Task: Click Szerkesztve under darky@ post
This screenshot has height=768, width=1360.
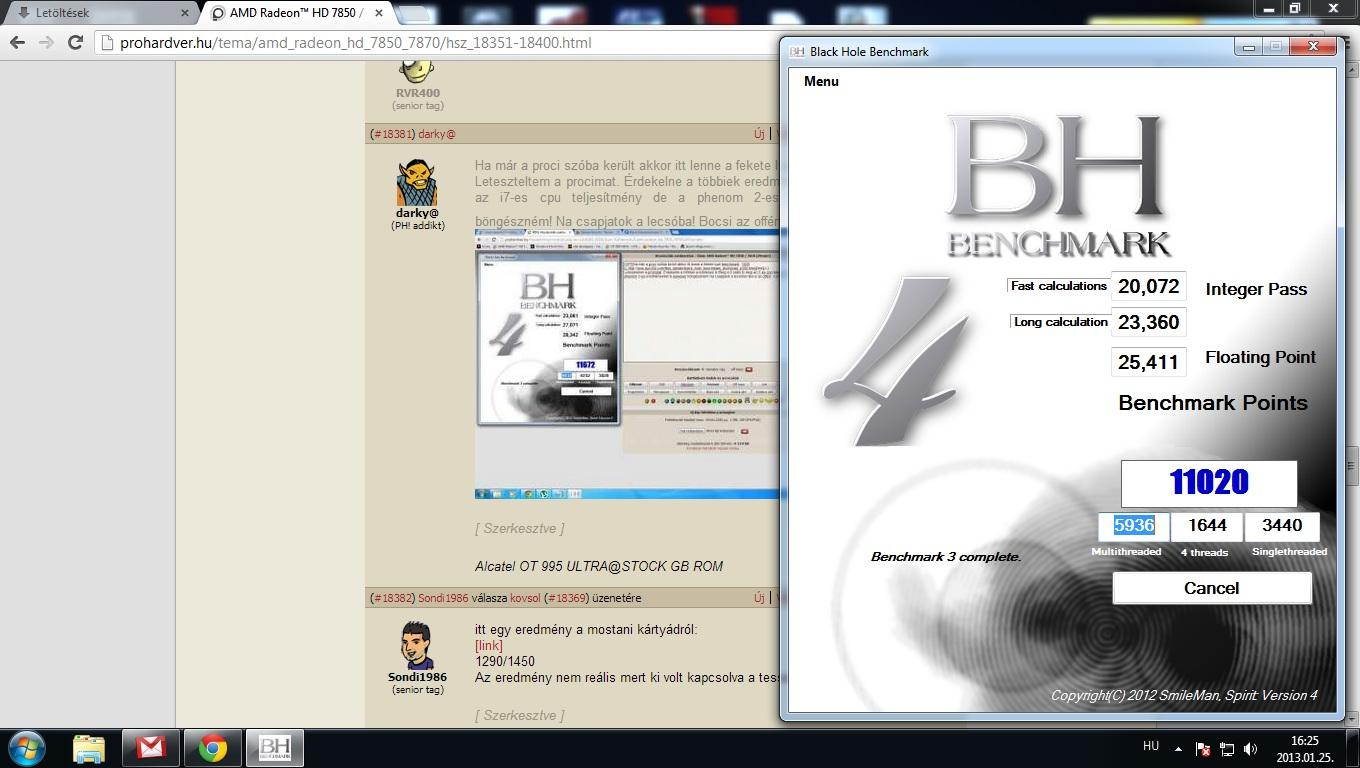Action: pos(519,528)
